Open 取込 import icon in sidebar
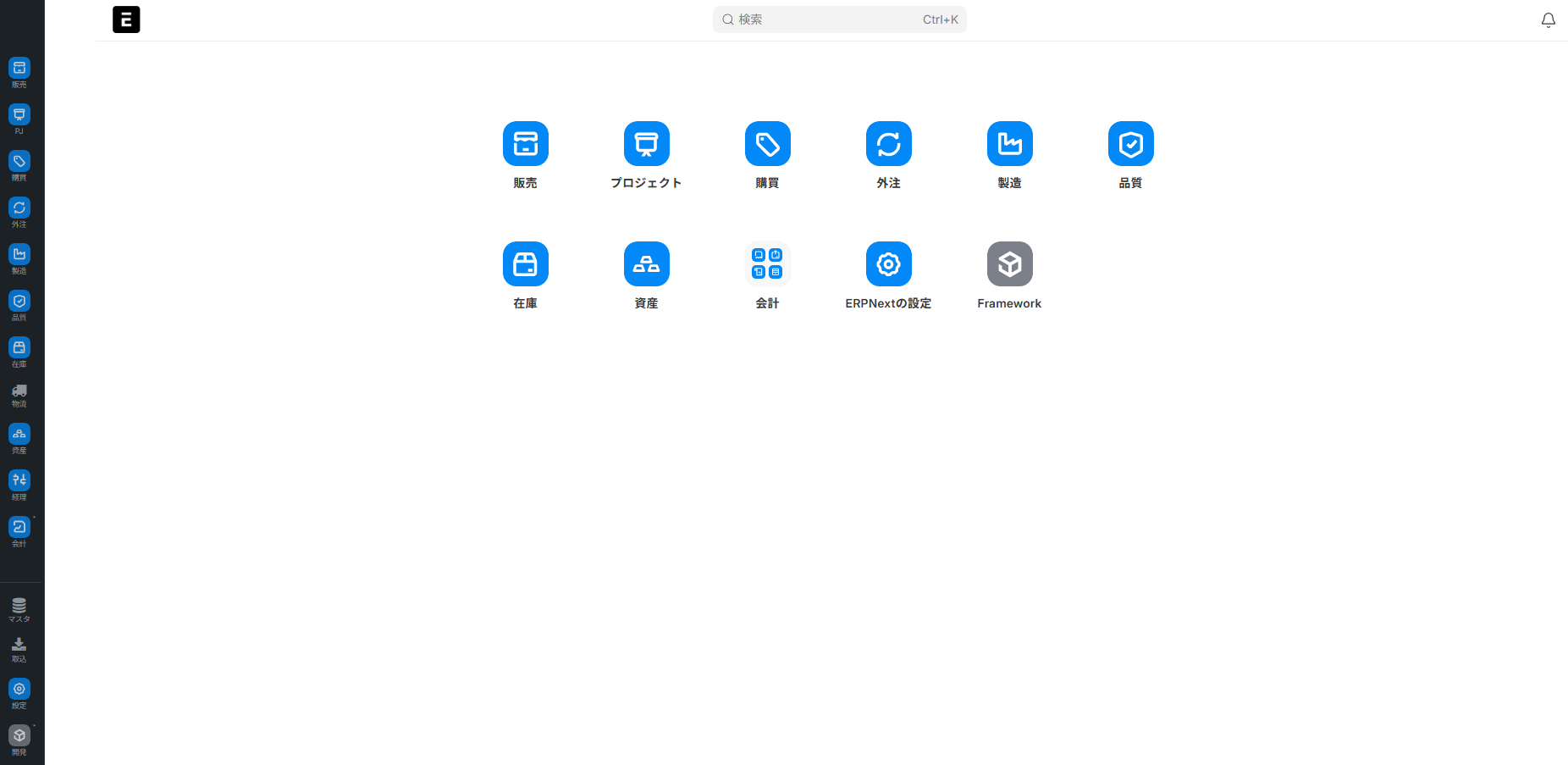Viewport: 1568px width, 765px height. click(x=19, y=648)
